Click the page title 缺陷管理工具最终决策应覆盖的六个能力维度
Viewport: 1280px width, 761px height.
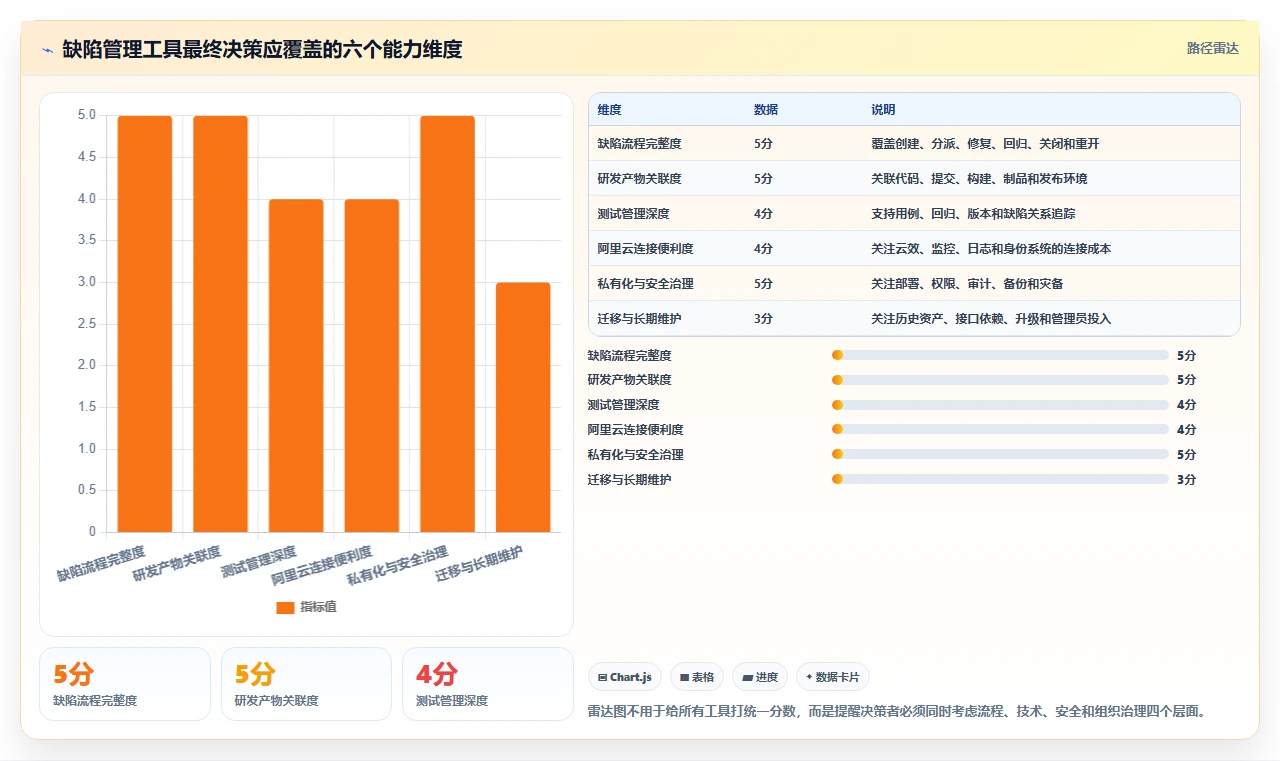click(262, 49)
